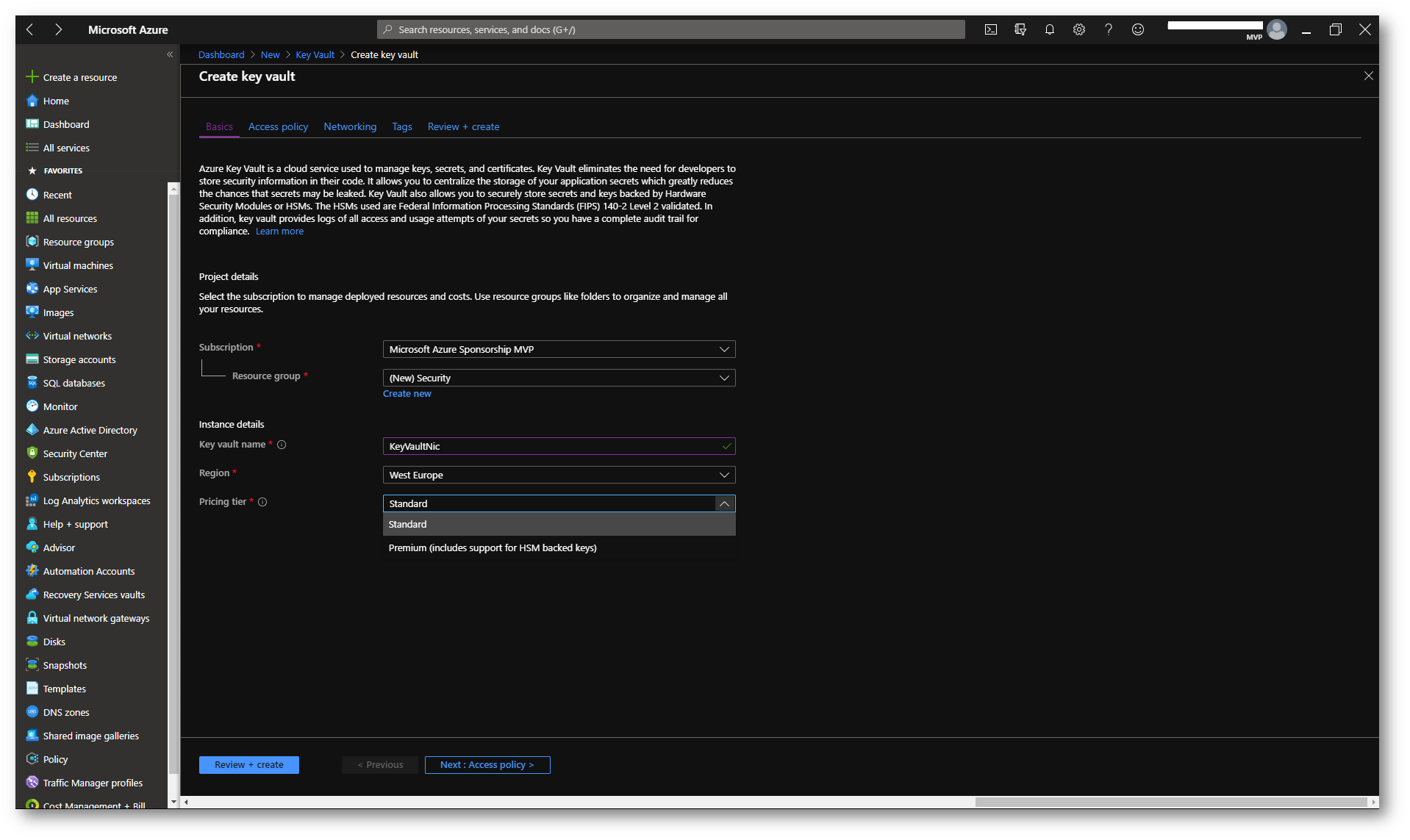Open the Resource group dropdown
The width and height of the screenshot is (1410, 840).
pos(559,378)
